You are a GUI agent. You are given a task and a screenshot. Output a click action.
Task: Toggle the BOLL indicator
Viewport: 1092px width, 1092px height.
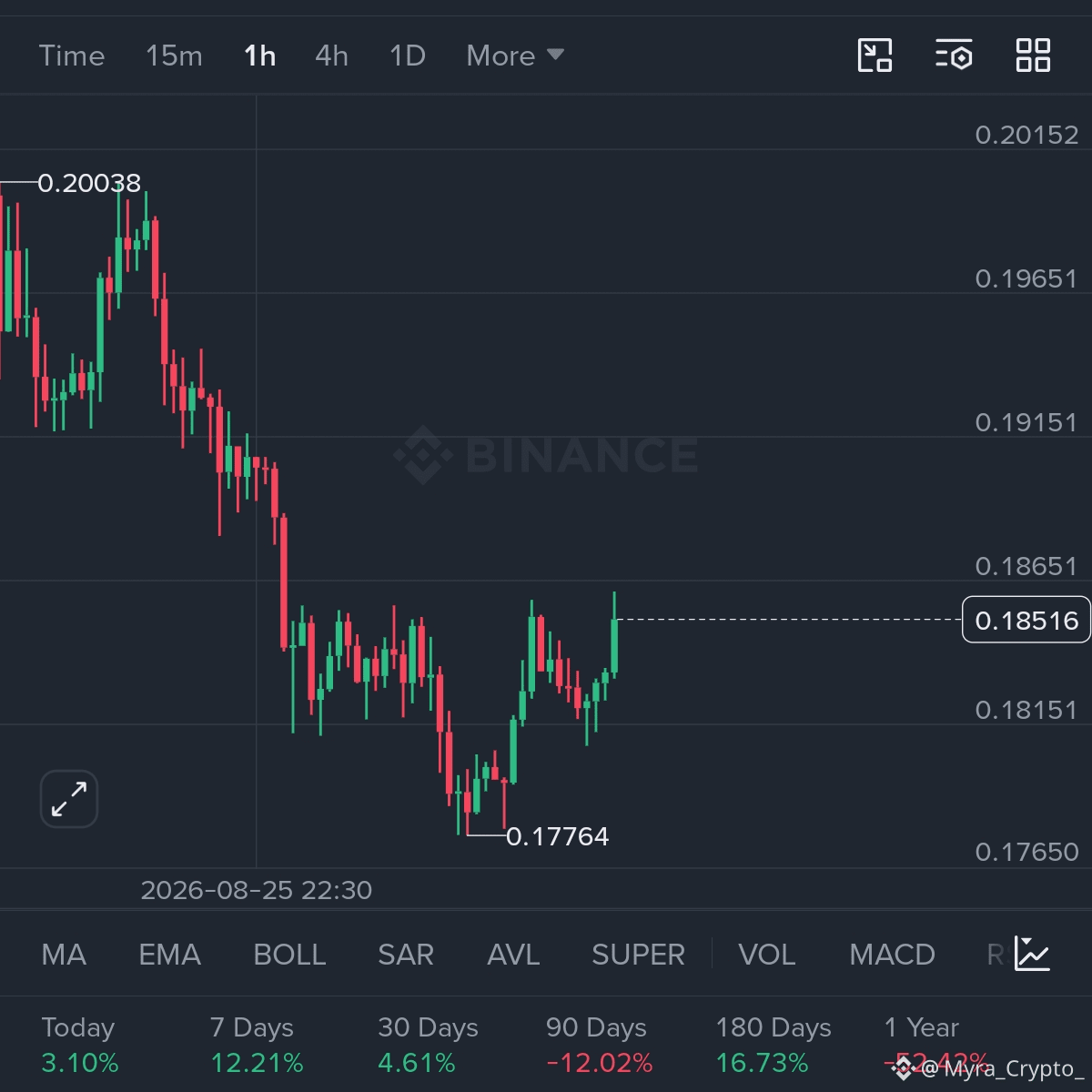289,955
